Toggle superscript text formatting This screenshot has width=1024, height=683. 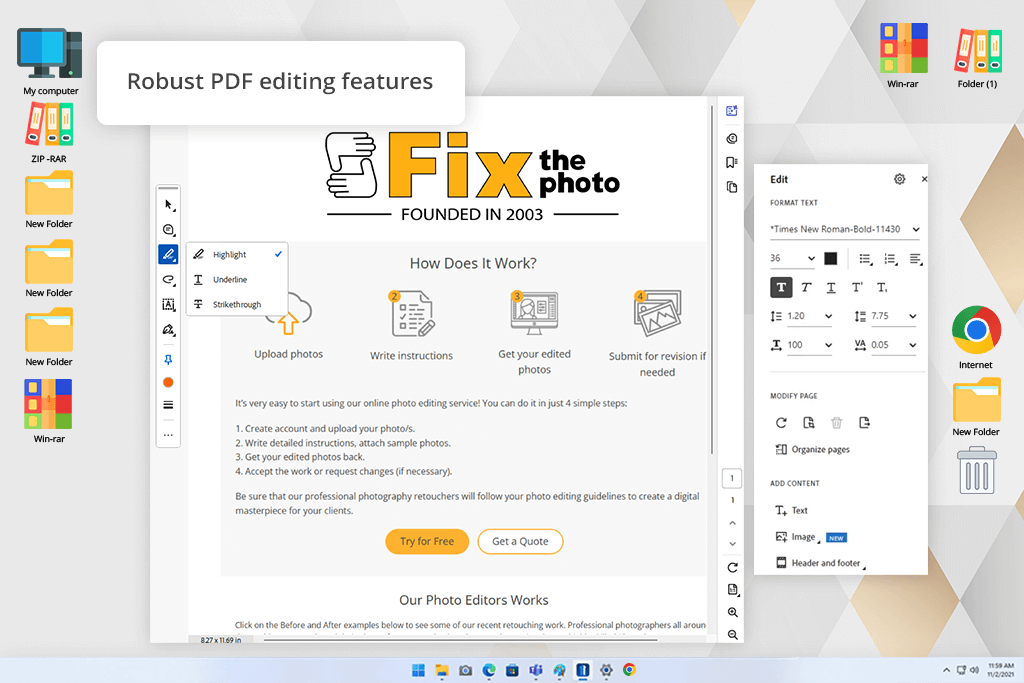(x=857, y=287)
